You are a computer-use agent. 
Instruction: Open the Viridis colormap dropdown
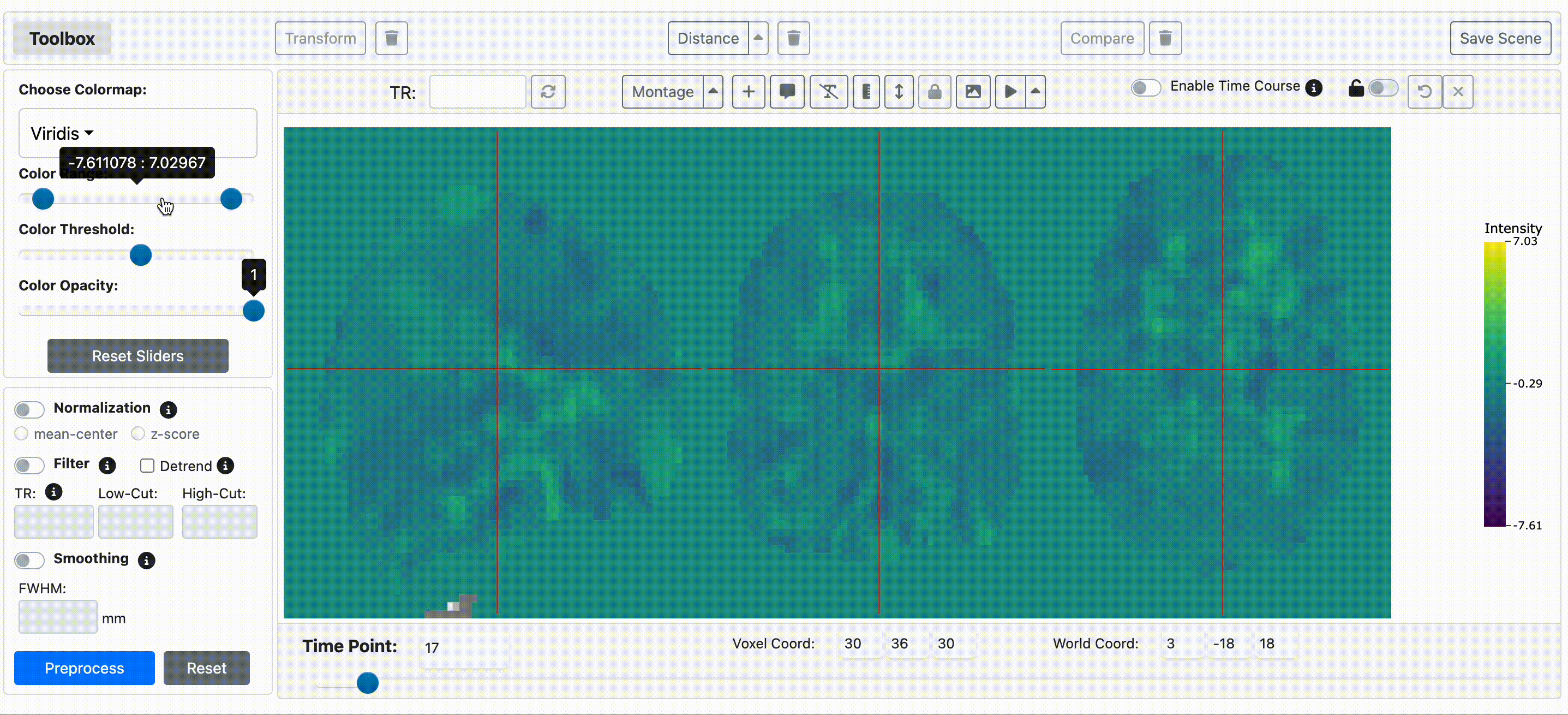[62, 133]
